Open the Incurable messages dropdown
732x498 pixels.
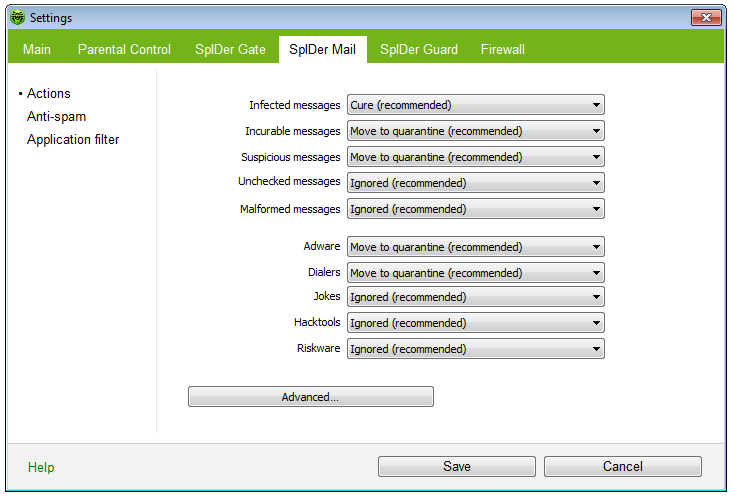(x=475, y=131)
